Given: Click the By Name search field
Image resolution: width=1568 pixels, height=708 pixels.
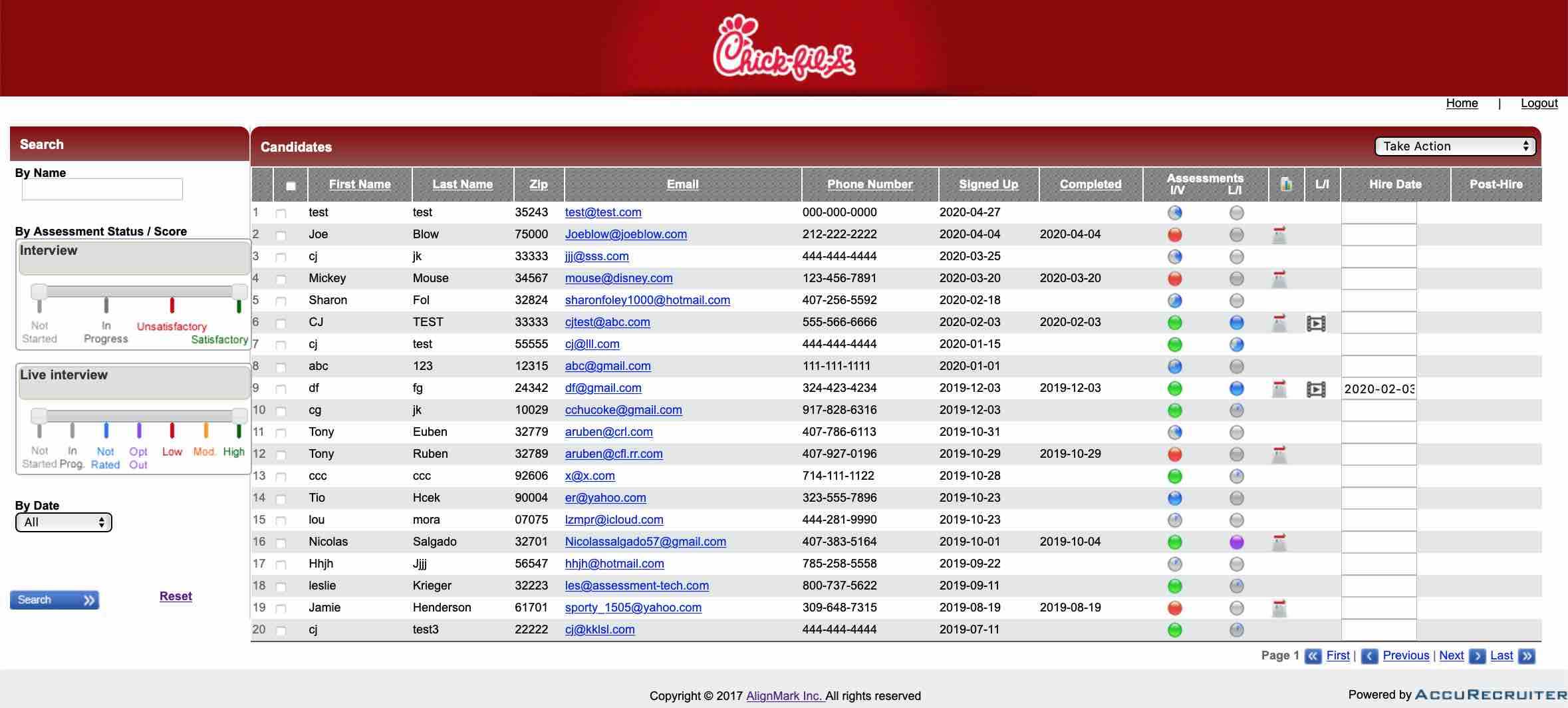Looking at the screenshot, I should point(102,190).
